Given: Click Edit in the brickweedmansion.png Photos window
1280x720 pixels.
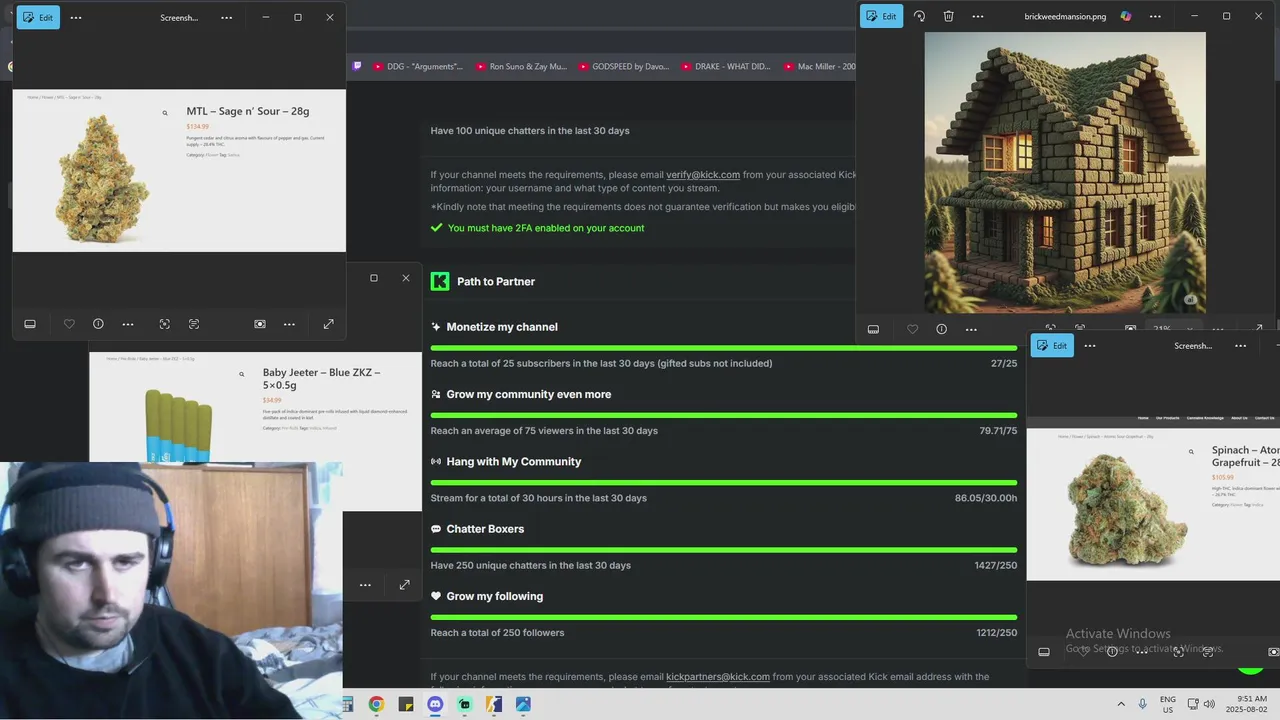Looking at the screenshot, I should click(881, 16).
